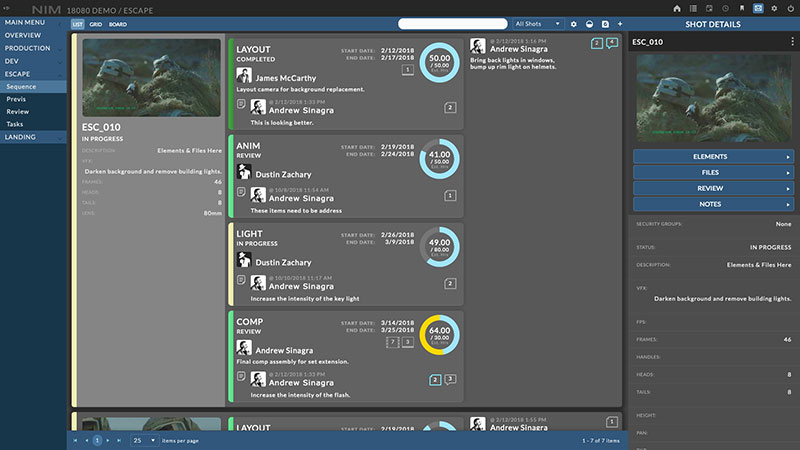Open the 25 items per page dropdown
The height and width of the screenshot is (450, 800).
coord(144,440)
